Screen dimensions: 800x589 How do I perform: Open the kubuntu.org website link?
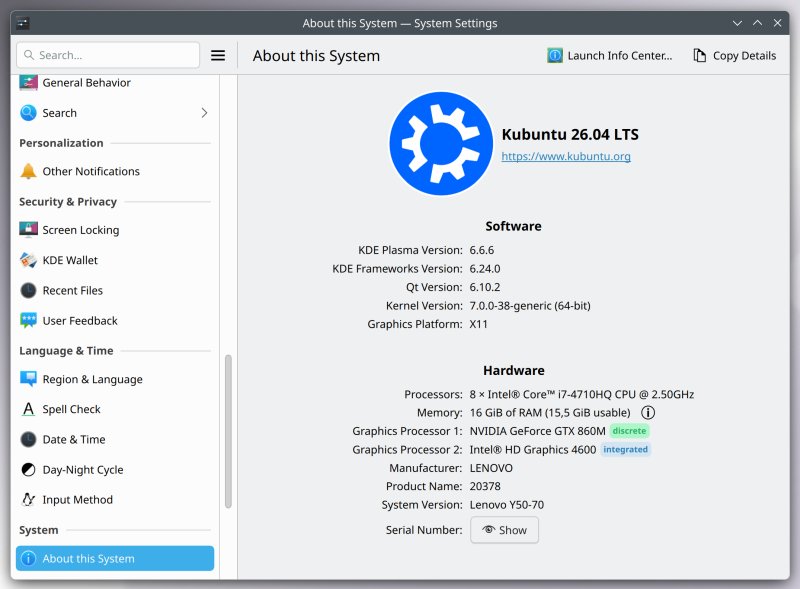point(566,156)
